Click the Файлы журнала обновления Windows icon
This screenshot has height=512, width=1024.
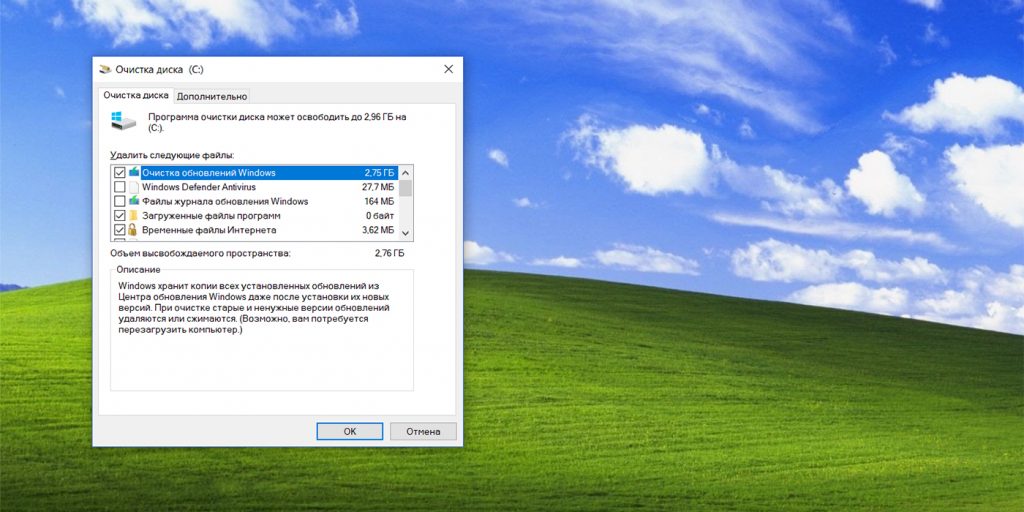(134, 201)
